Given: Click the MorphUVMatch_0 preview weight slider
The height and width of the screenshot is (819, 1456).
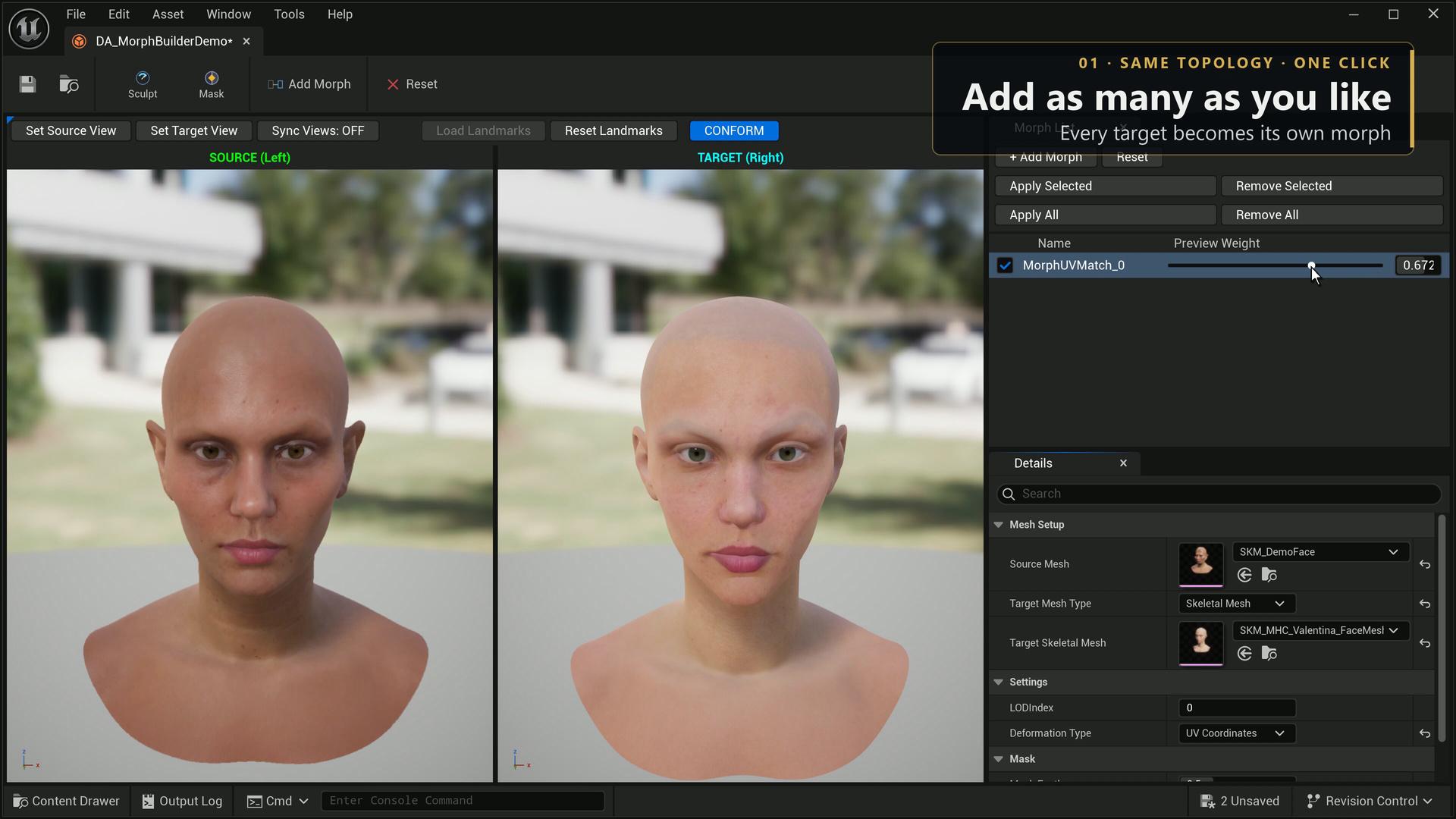Looking at the screenshot, I should (1276, 265).
